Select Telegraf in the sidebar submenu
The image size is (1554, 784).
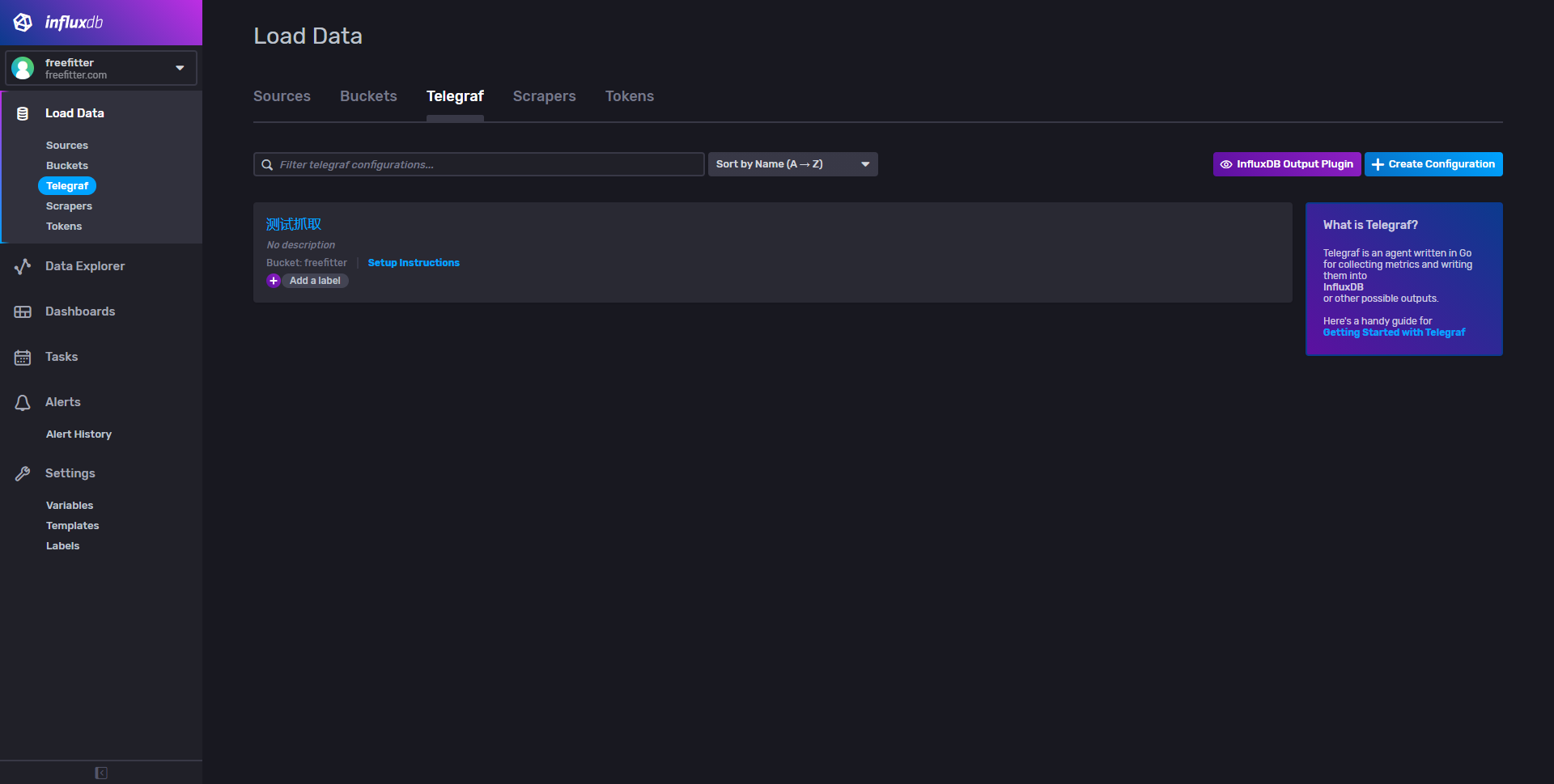click(67, 186)
